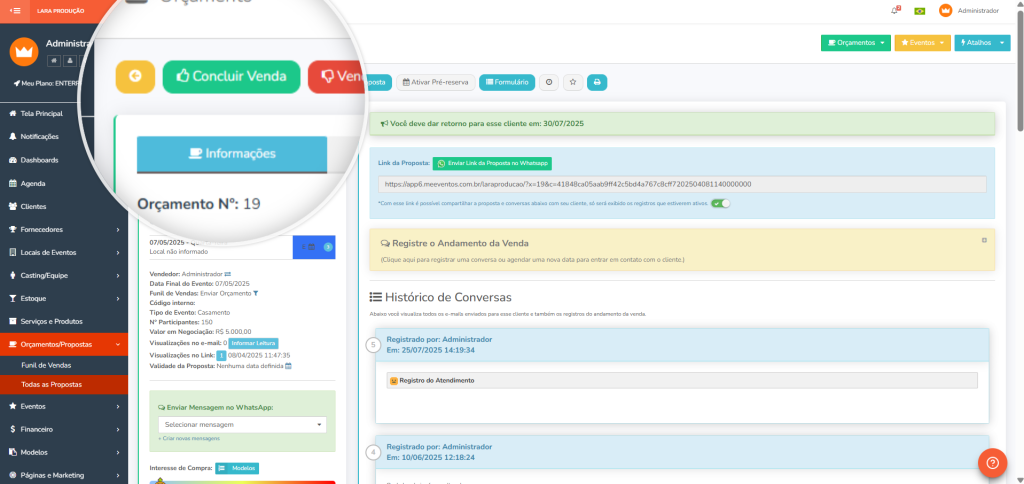Click the calendar icon in the blue date box
Image resolution: width=1024 pixels, height=484 pixels.
pyautogui.click(x=312, y=247)
